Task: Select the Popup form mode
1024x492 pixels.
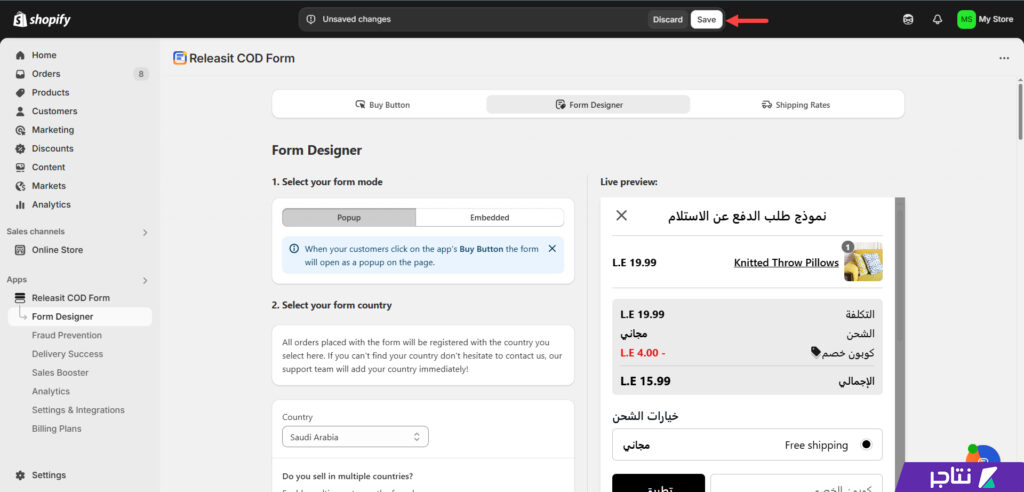Action: coord(349,218)
